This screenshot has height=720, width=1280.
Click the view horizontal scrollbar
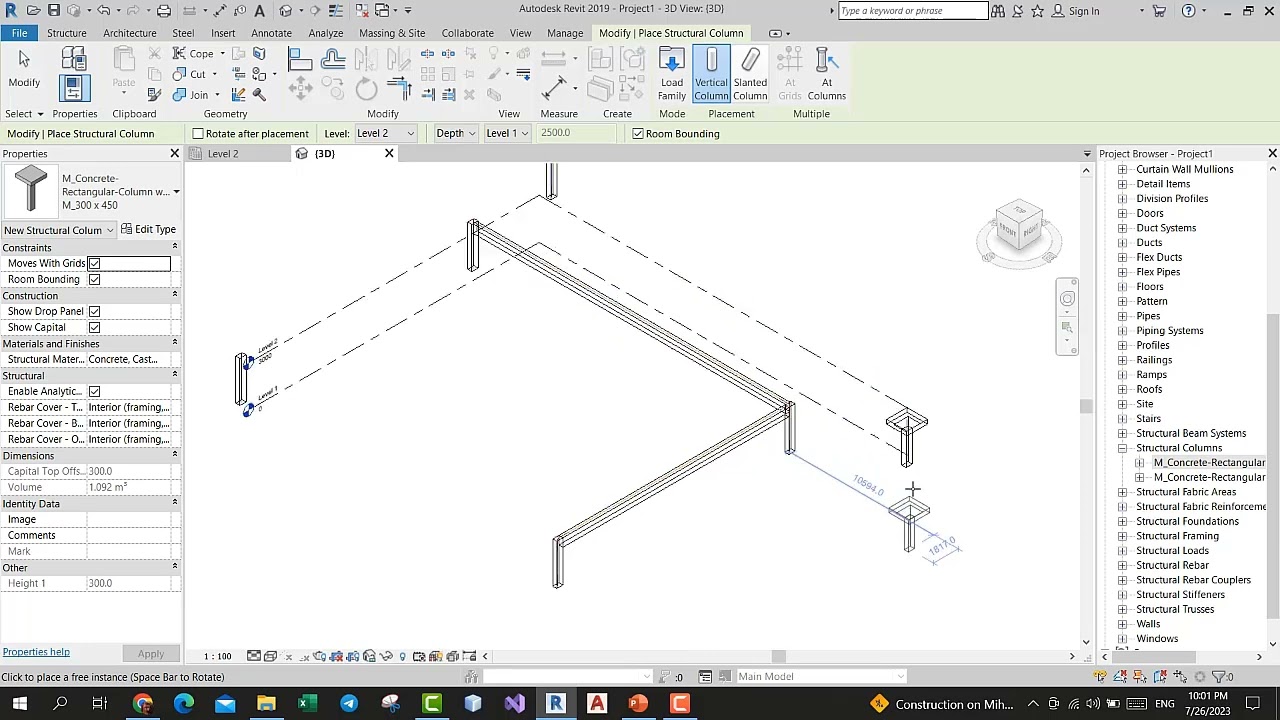point(779,657)
